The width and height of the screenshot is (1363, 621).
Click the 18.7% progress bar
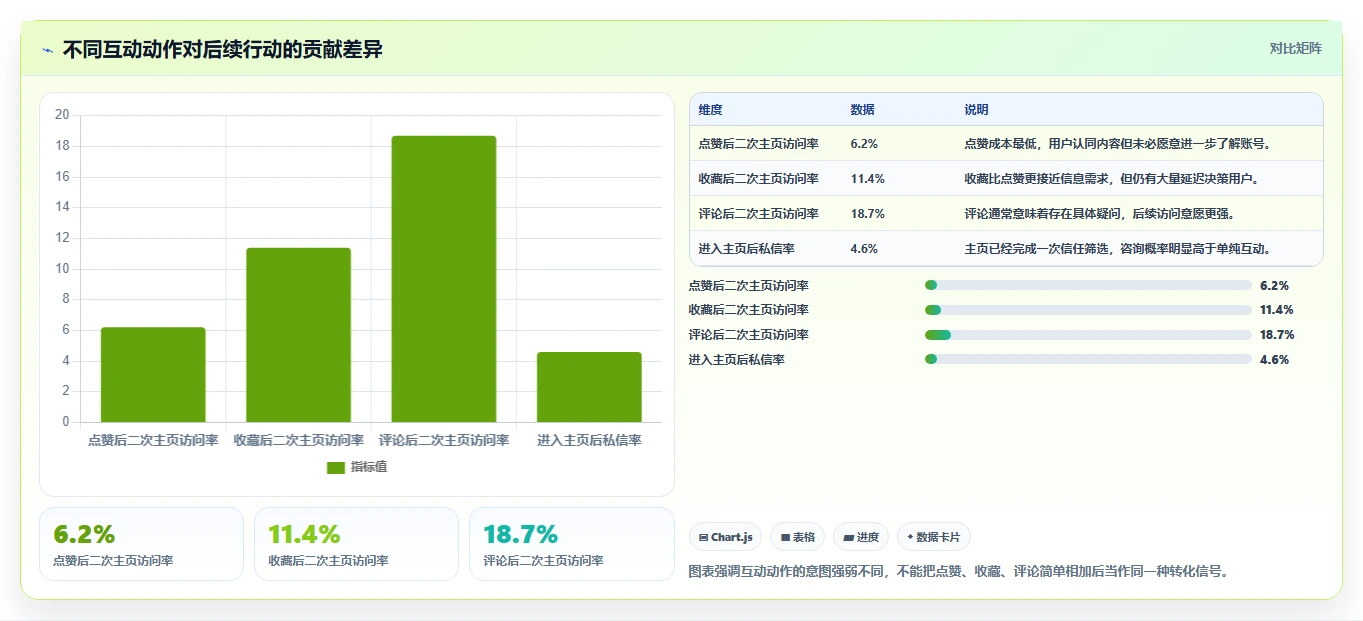[x=1088, y=335]
